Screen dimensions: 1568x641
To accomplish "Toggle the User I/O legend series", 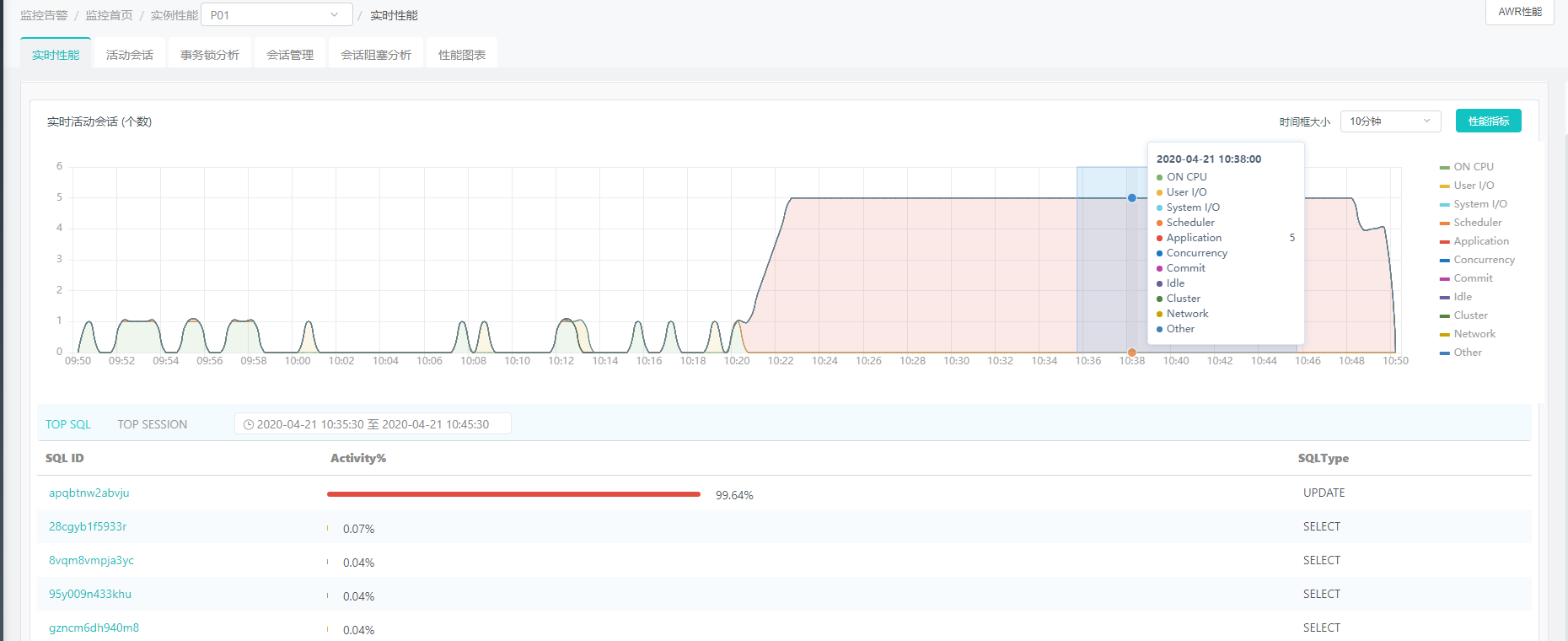I will [1467, 186].
